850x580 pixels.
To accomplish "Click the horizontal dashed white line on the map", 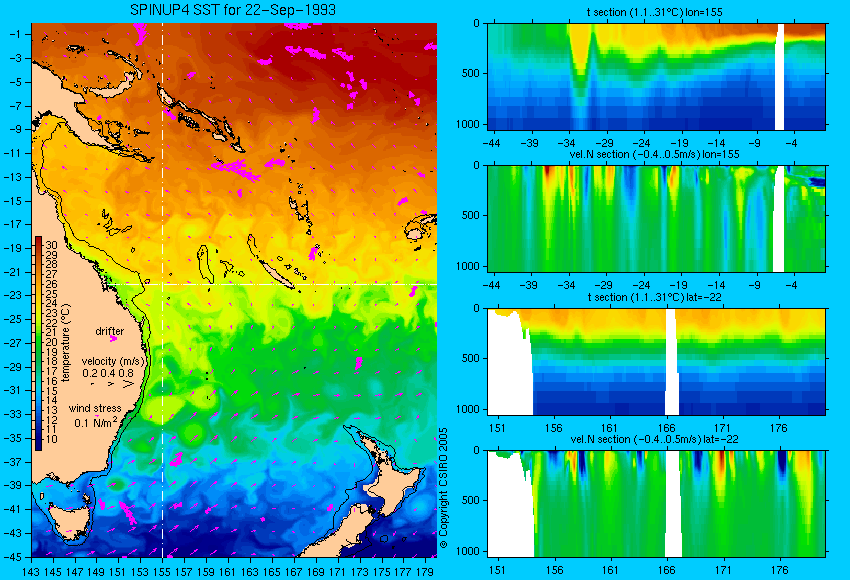I will pyautogui.click(x=271, y=284).
